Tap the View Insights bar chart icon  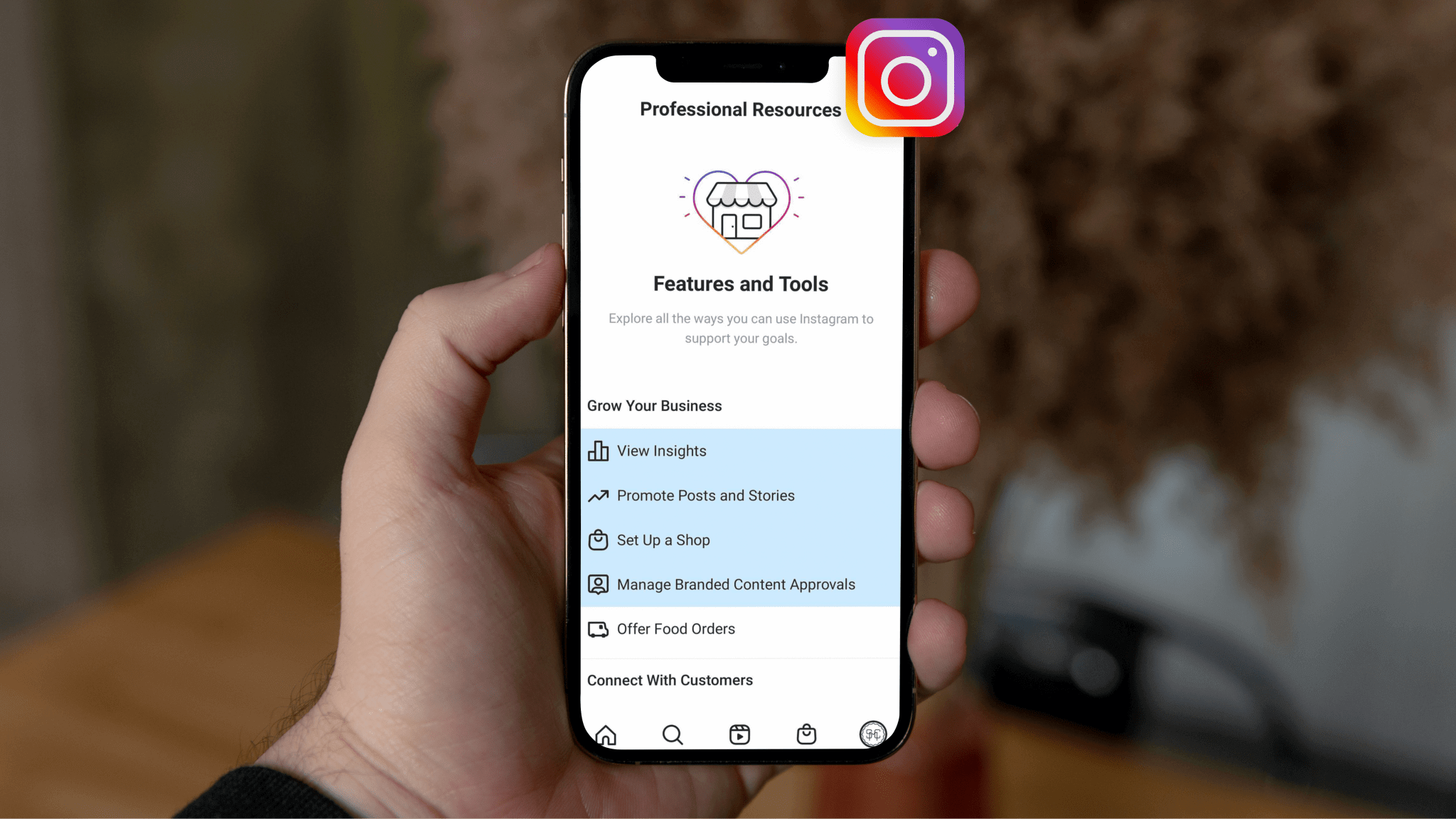coord(598,450)
